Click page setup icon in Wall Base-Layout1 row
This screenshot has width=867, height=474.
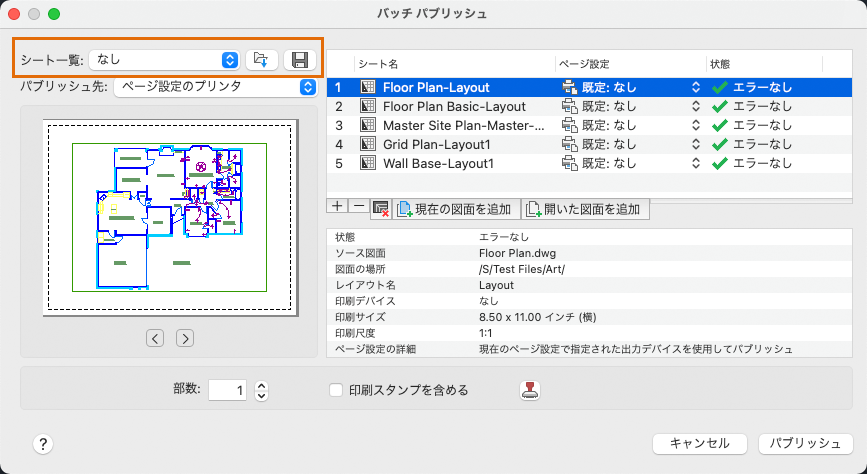pos(570,164)
